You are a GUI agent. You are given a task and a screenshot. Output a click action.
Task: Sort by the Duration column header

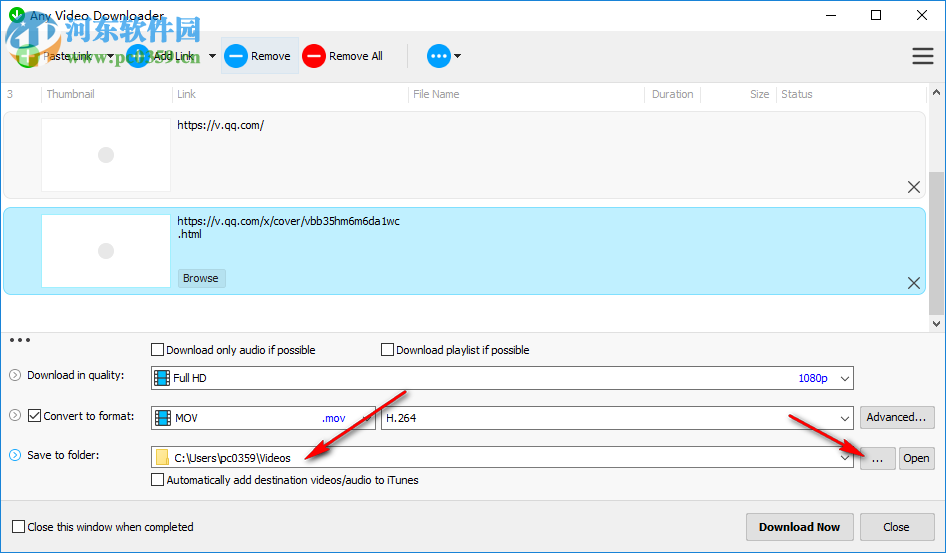[672, 94]
